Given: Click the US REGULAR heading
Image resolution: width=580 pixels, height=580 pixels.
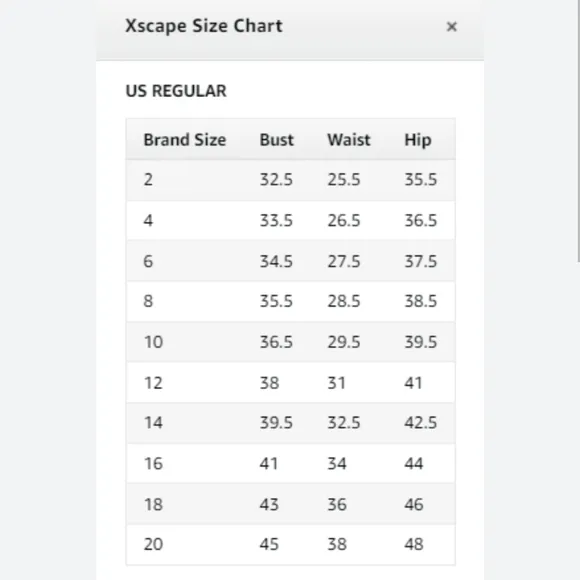Looking at the screenshot, I should point(176,91).
